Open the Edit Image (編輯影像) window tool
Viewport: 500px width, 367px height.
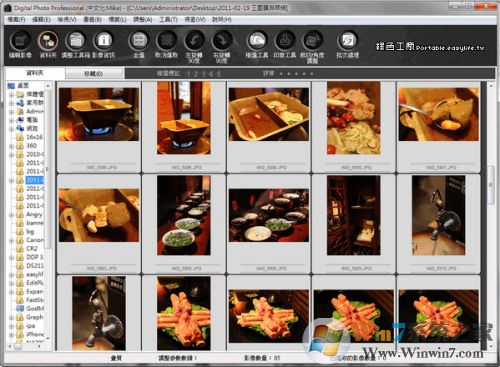20,44
